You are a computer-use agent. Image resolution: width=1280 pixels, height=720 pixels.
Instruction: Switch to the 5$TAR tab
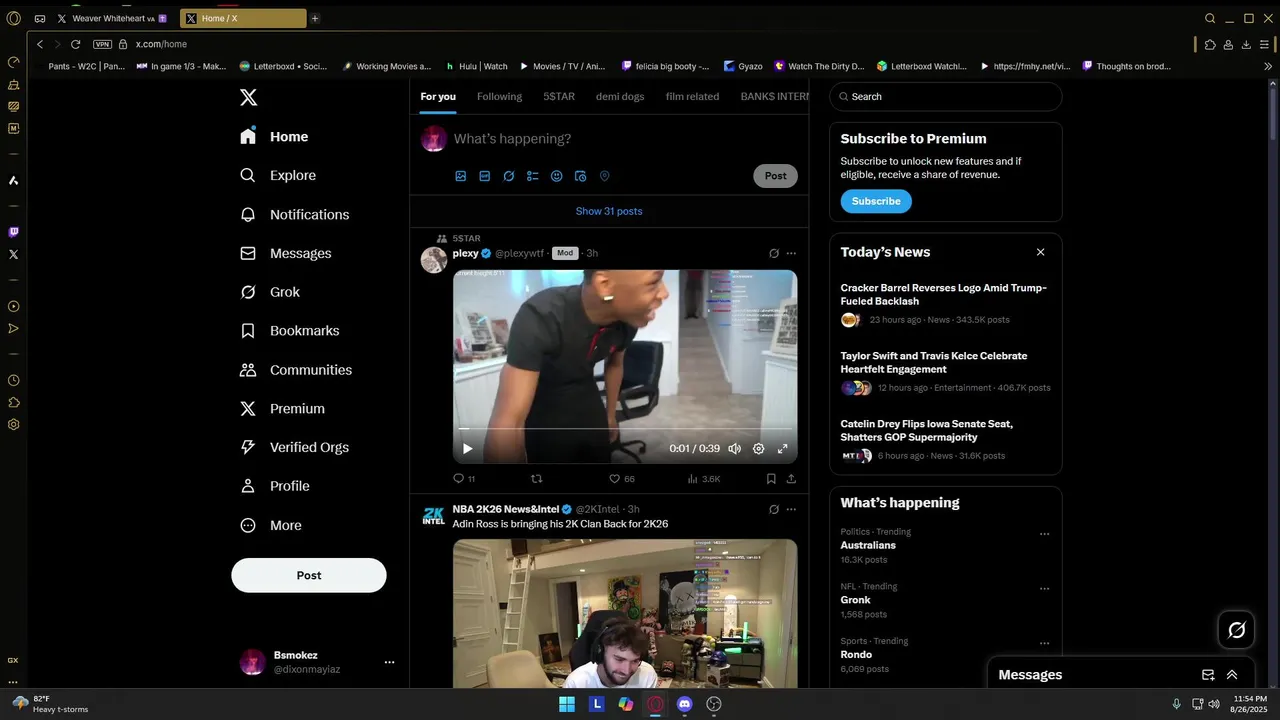[x=559, y=97]
